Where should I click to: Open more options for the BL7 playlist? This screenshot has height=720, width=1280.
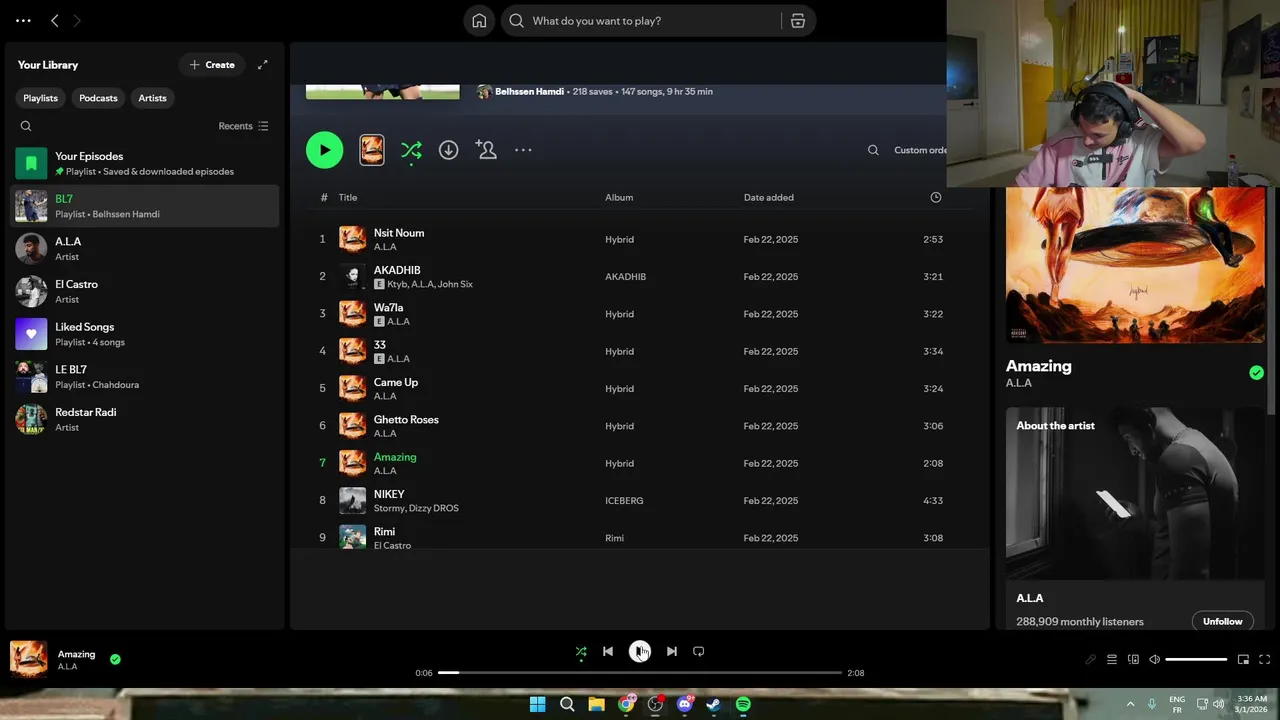coord(523,150)
